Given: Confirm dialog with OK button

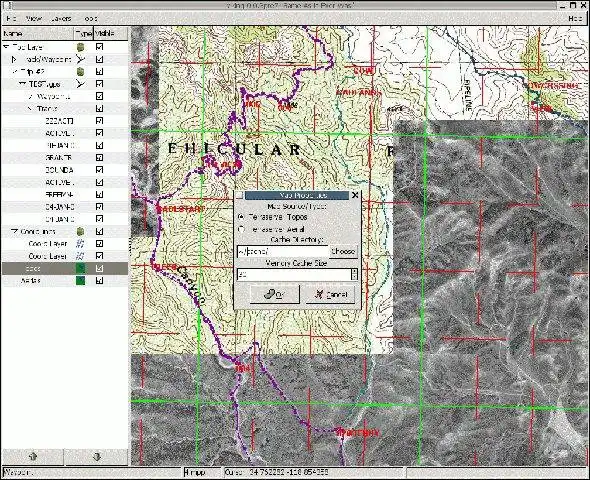Looking at the screenshot, I should (275, 294).
